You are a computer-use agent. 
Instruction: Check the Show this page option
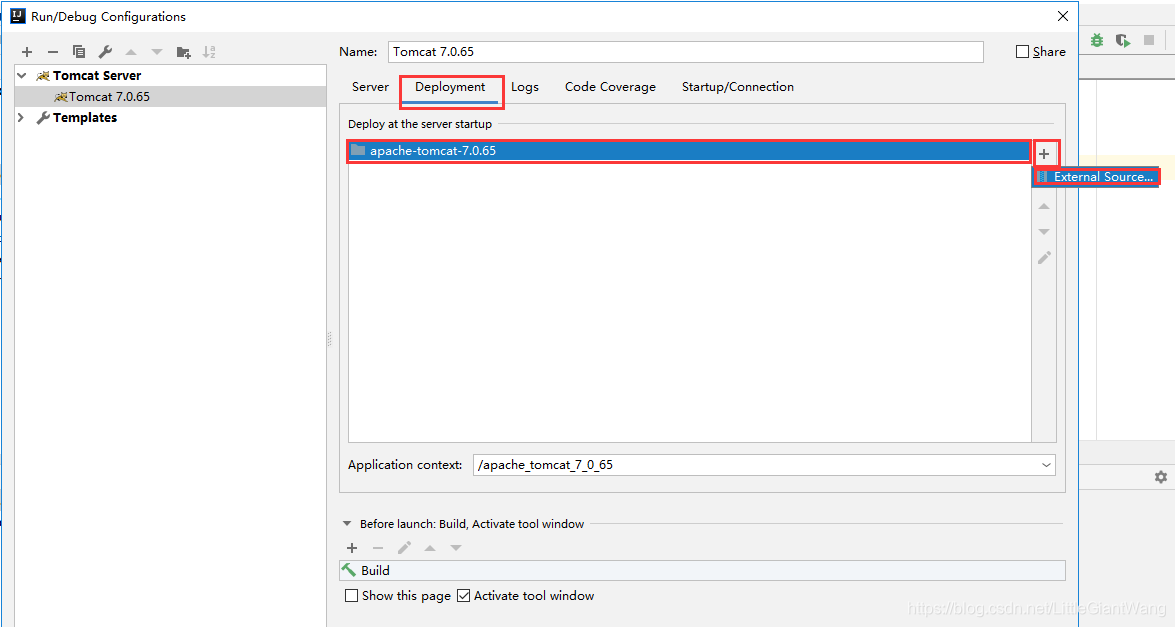click(351, 595)
